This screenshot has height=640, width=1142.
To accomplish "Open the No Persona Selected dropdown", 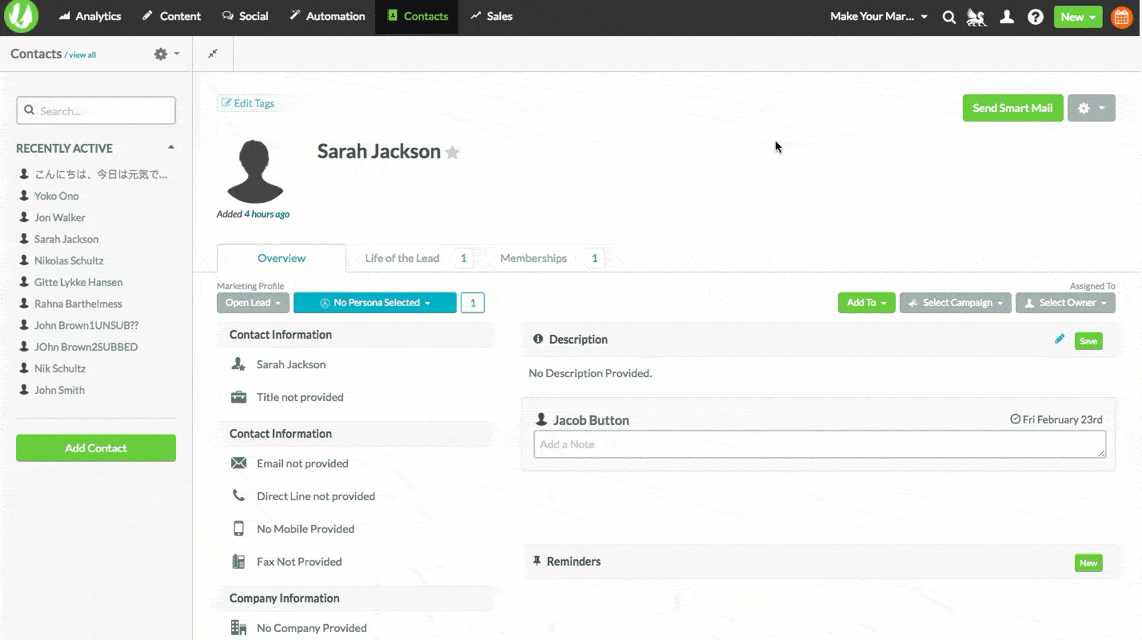I will click(375, 303).
